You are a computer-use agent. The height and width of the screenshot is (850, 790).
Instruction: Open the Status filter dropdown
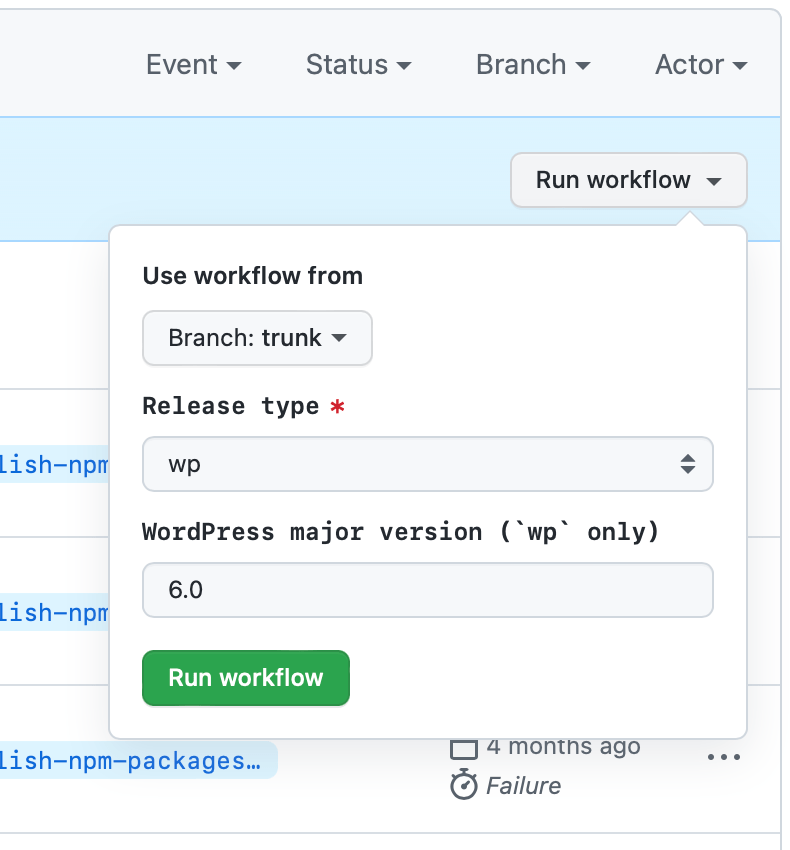[358, 64]
